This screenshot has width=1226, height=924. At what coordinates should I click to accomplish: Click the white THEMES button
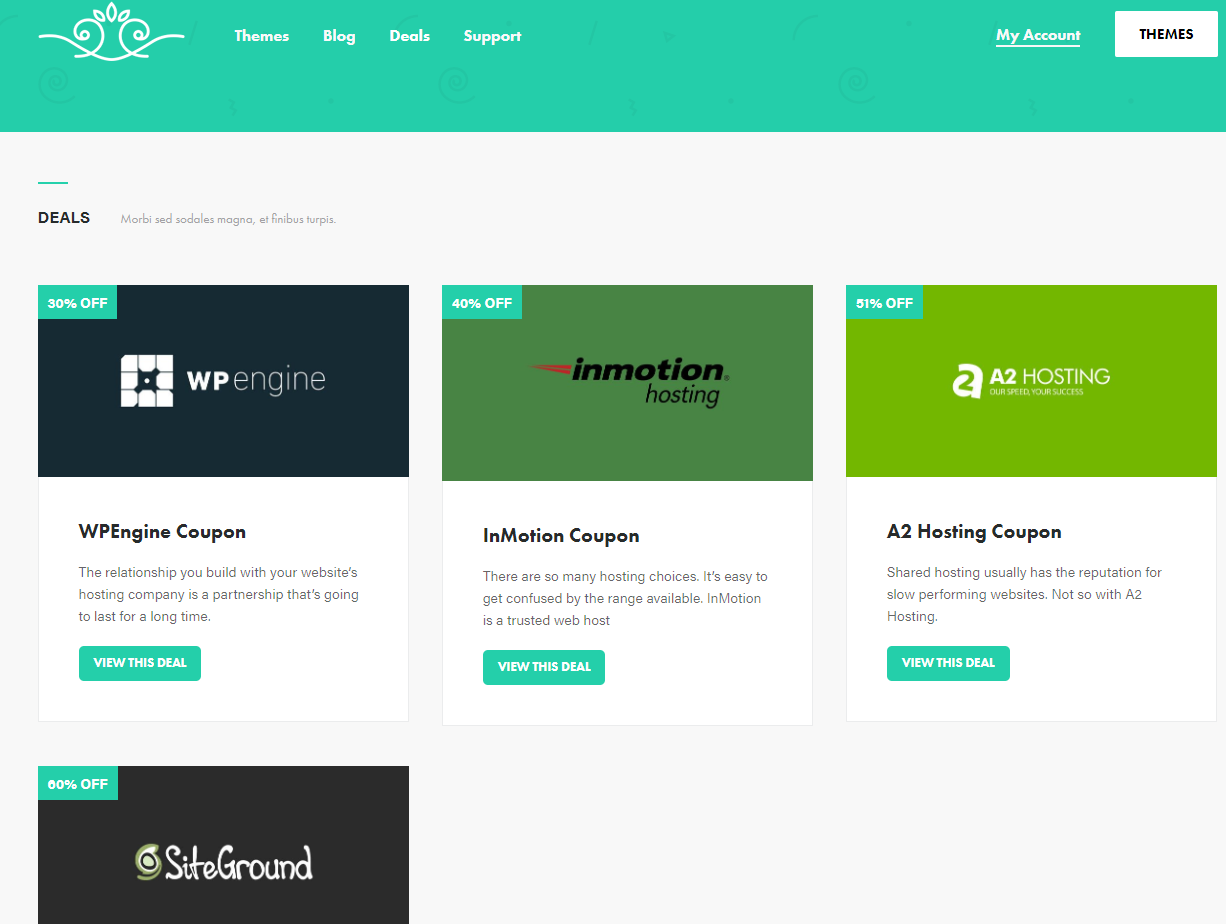click(1165, 35)
